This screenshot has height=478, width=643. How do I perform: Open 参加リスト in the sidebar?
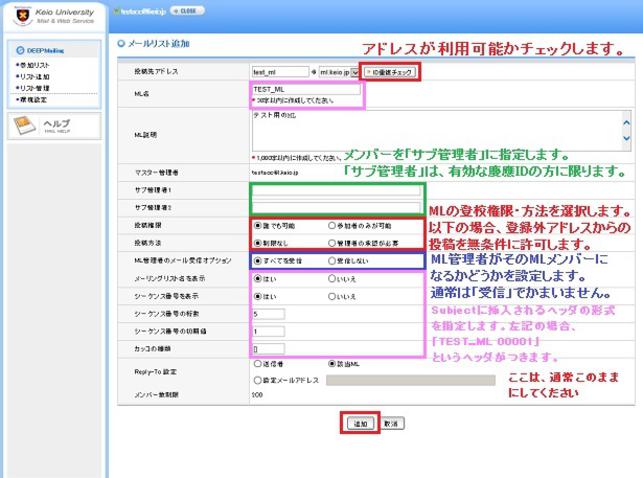34,64
